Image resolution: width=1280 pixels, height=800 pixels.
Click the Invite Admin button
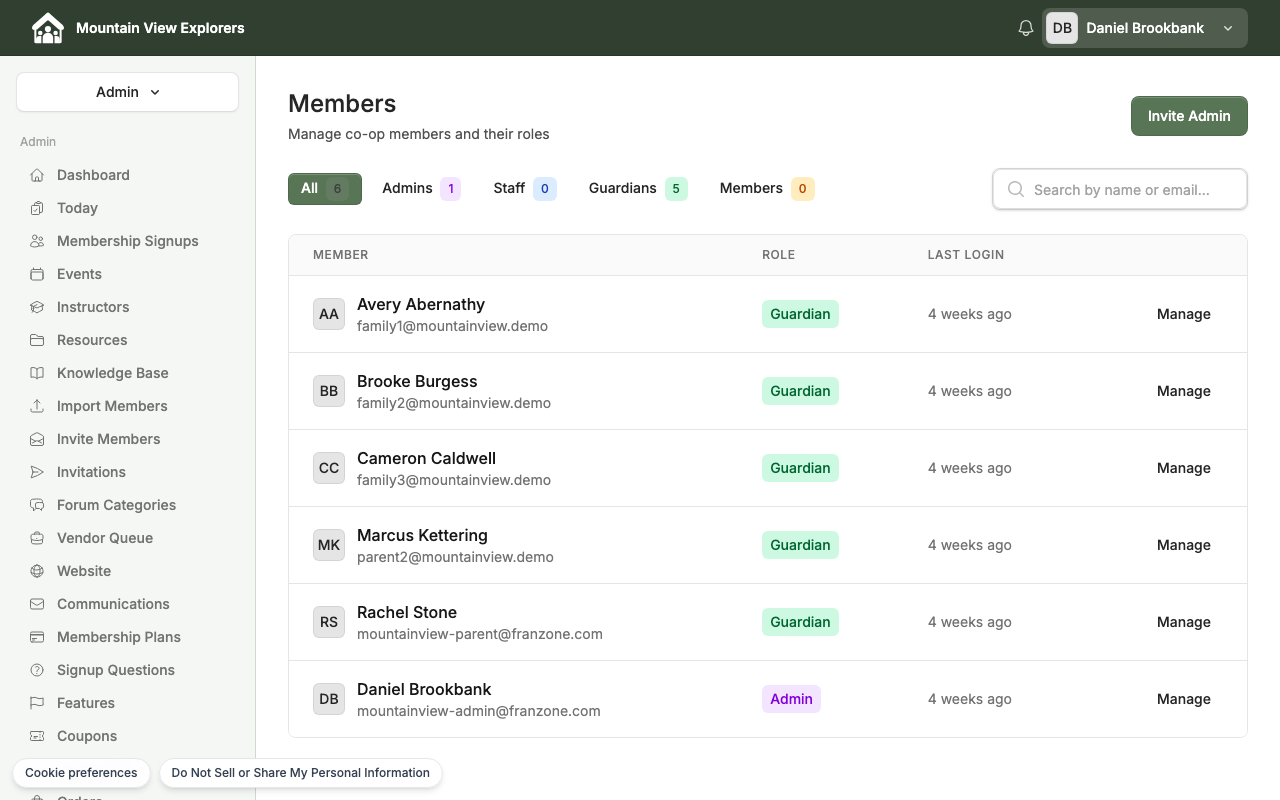1189,116
